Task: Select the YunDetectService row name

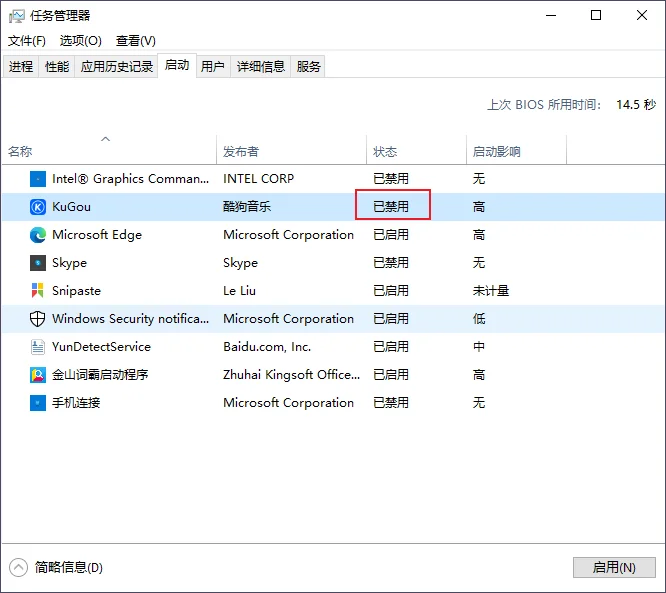Action: [101, 347]
